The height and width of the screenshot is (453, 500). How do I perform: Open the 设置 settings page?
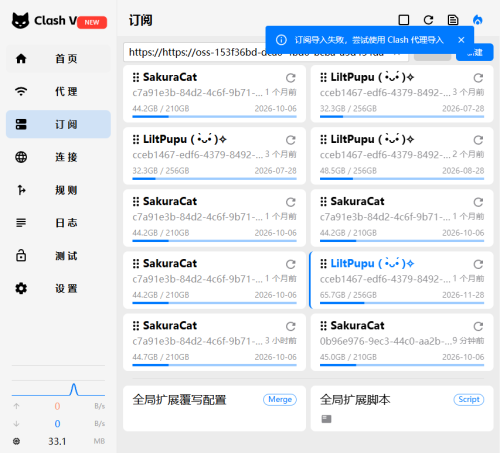coord(58,288)
